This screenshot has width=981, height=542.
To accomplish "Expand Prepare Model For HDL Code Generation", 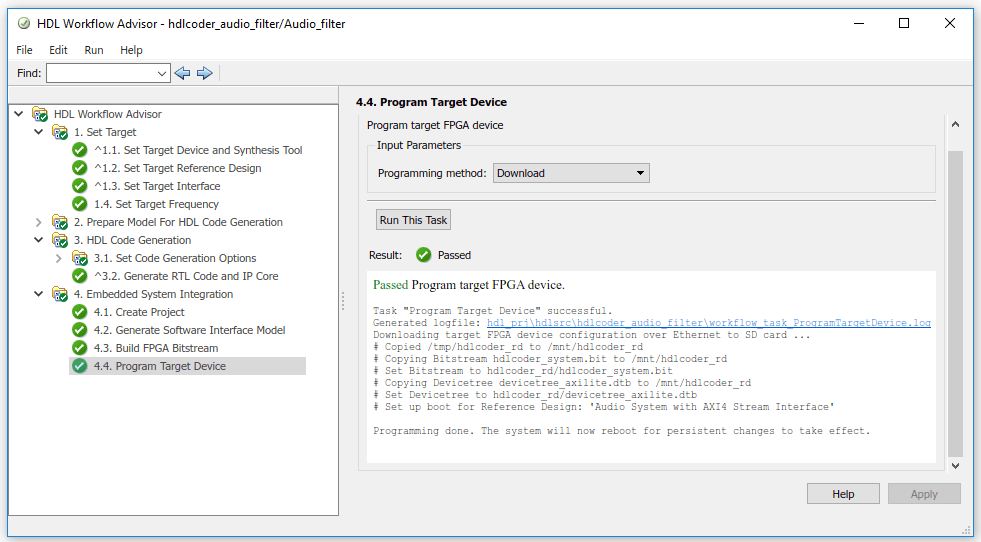I will (39, 222).
